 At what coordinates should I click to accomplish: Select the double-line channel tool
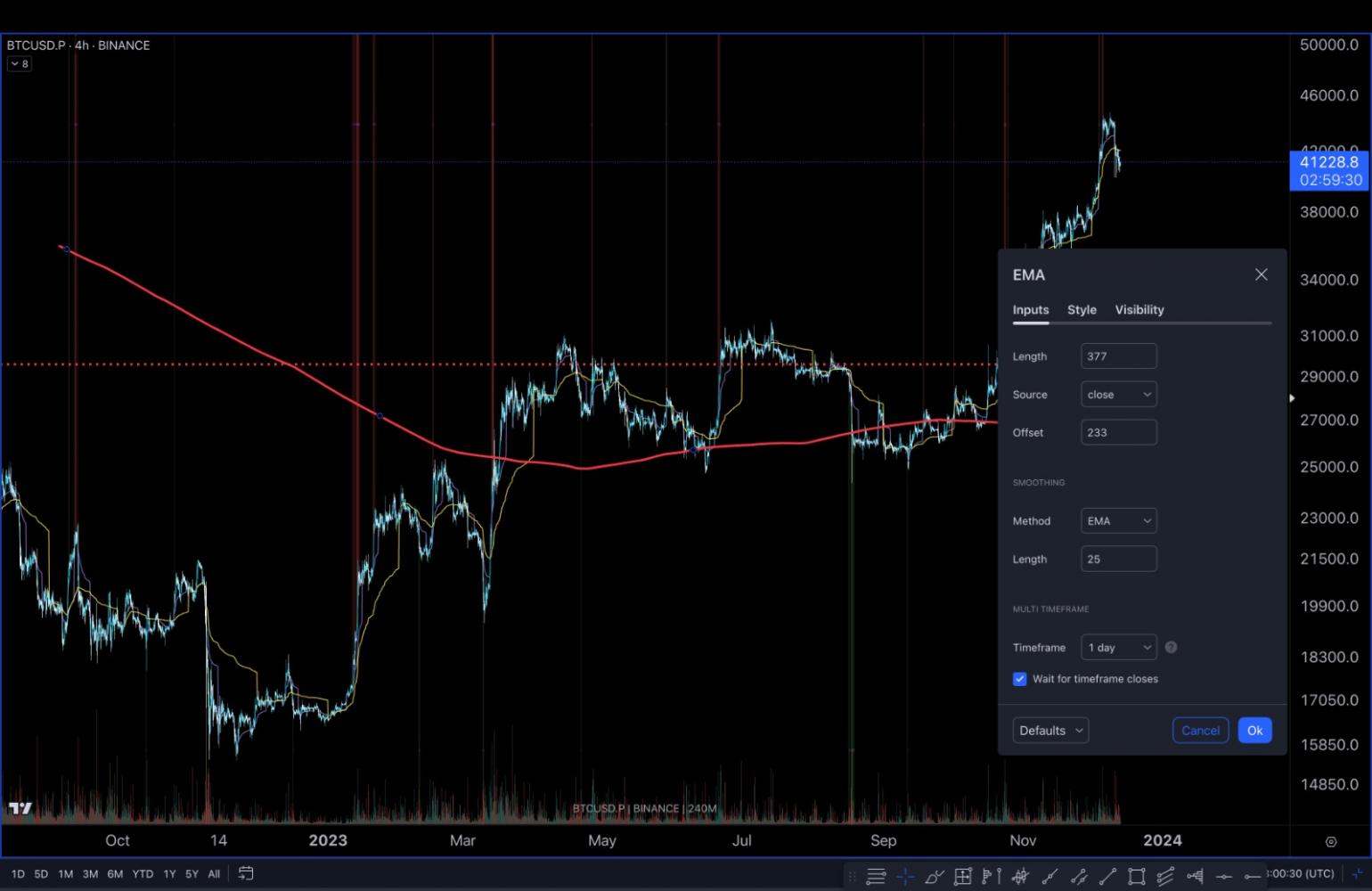click(1079, 877)
